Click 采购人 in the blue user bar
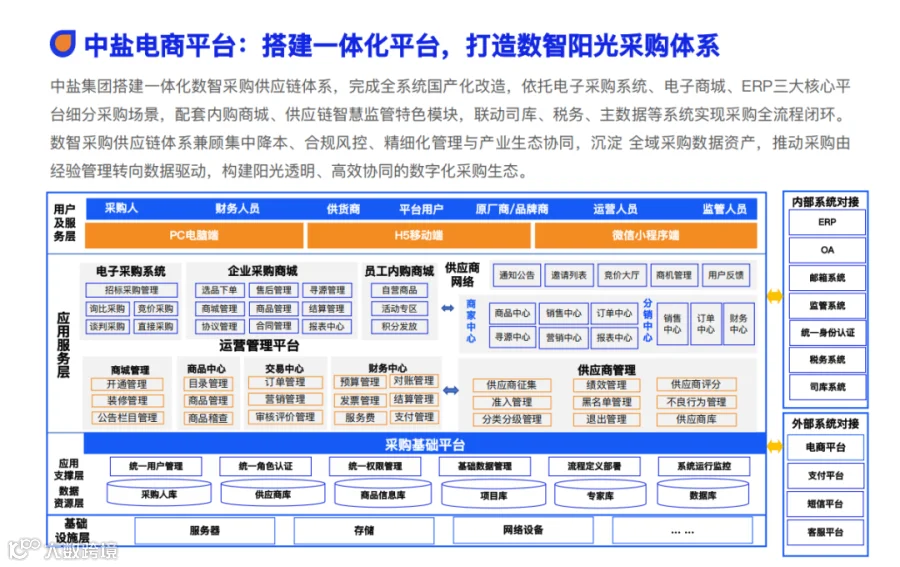Viewport: 900px width, 567px height. point(121,208)
